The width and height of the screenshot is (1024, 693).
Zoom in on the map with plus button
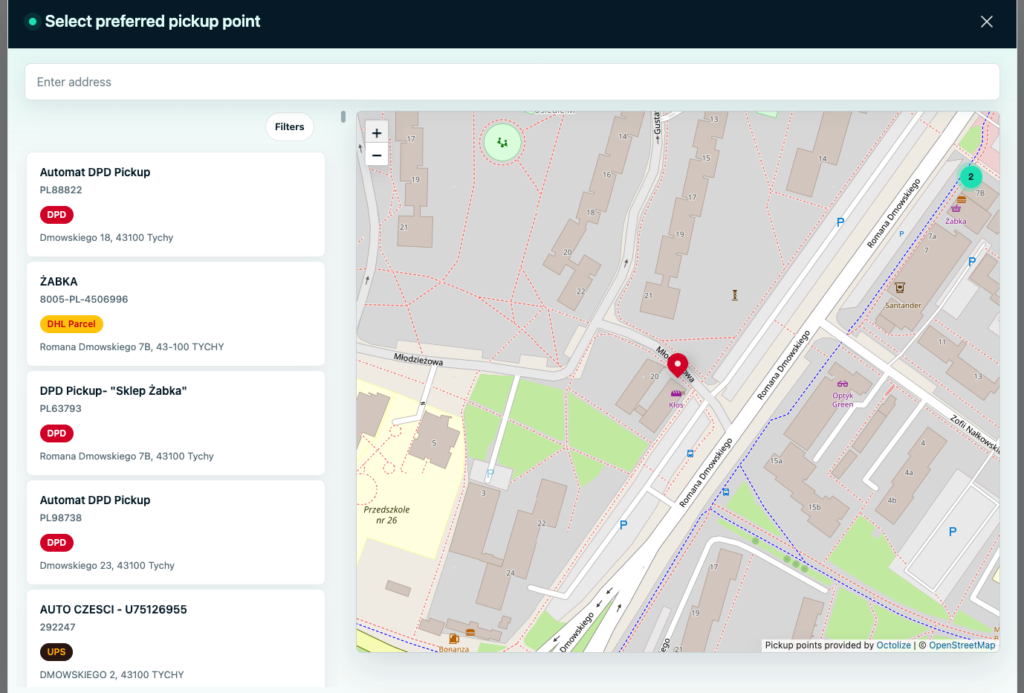(377, 133)
